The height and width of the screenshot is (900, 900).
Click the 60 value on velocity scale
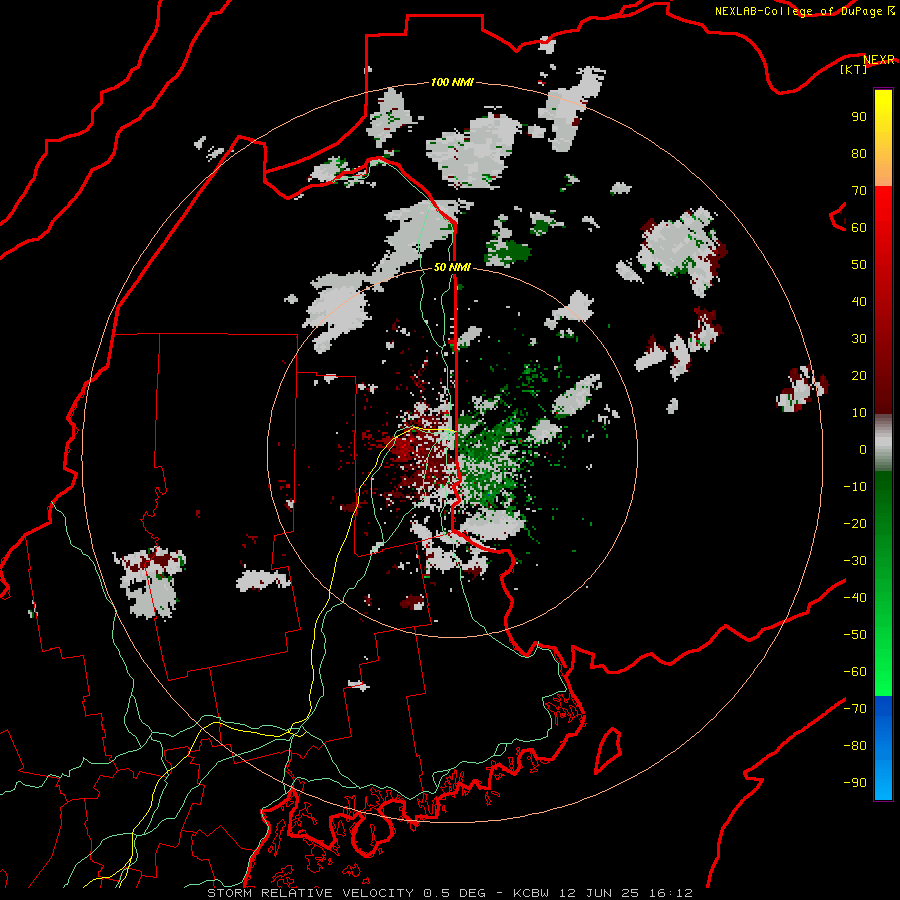pos(859,227)
